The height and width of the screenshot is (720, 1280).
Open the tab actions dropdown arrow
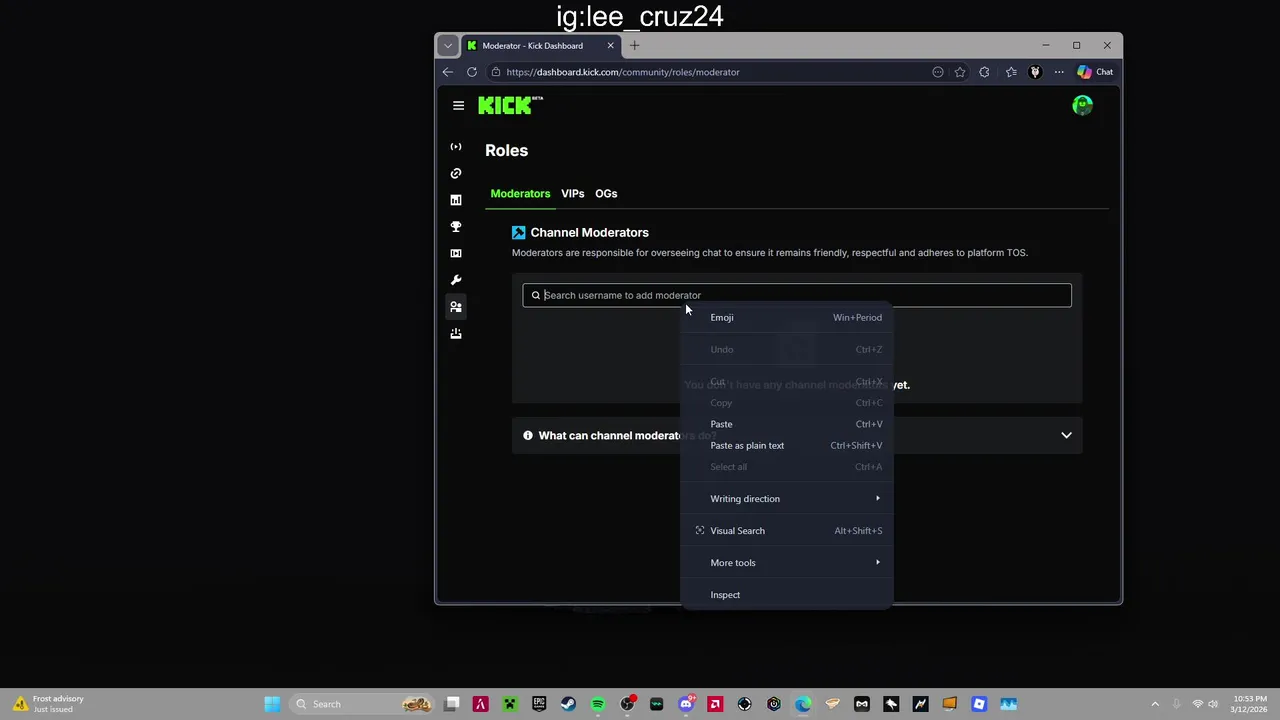tap(448, 45)
